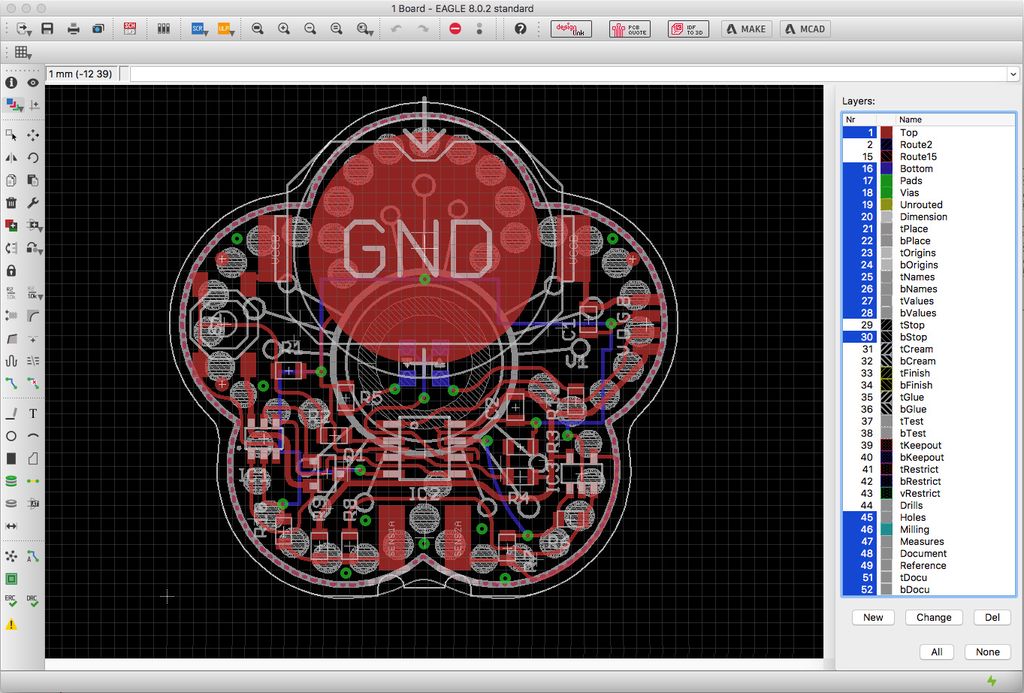Select the Delete trash tool
Screen dimensions: 1024x693
[x=11, y=202]
